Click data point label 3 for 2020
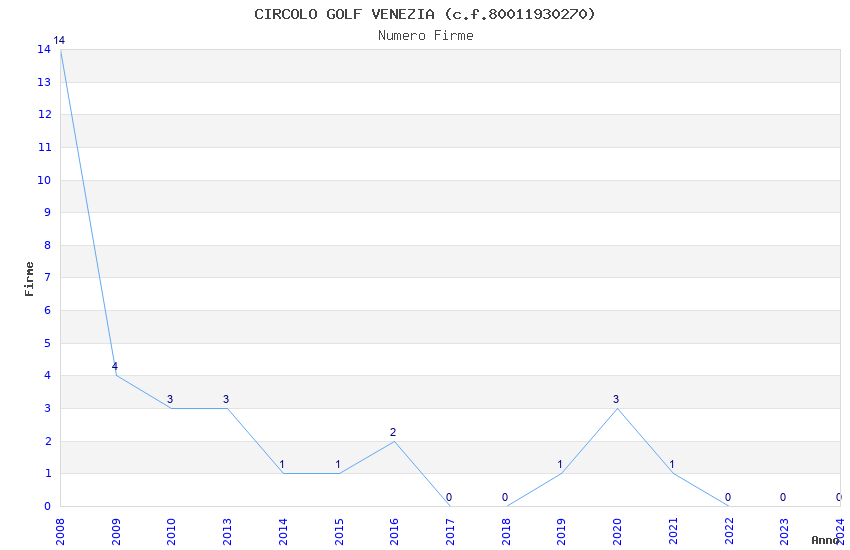Image resolution: width=850 pixels, height=550 pixels. [x=616, y=399]
